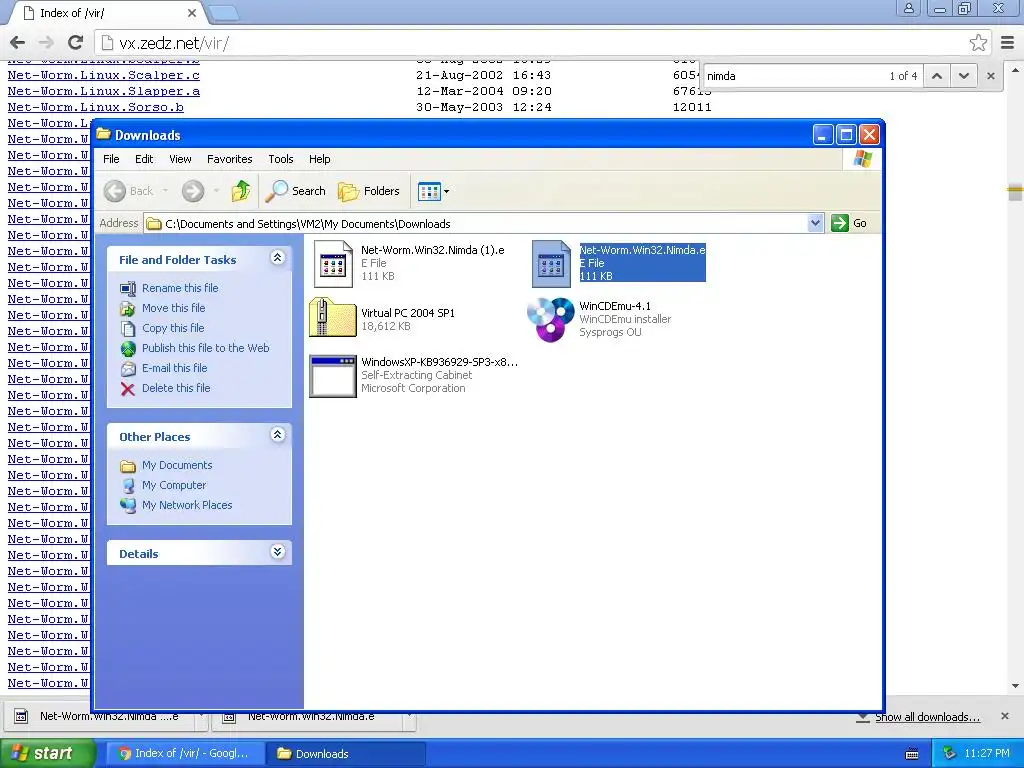This screenshot has width=1024, height=768.
Task: Click Rename this file
Action: pyautogui.click(x=180, y=288)
